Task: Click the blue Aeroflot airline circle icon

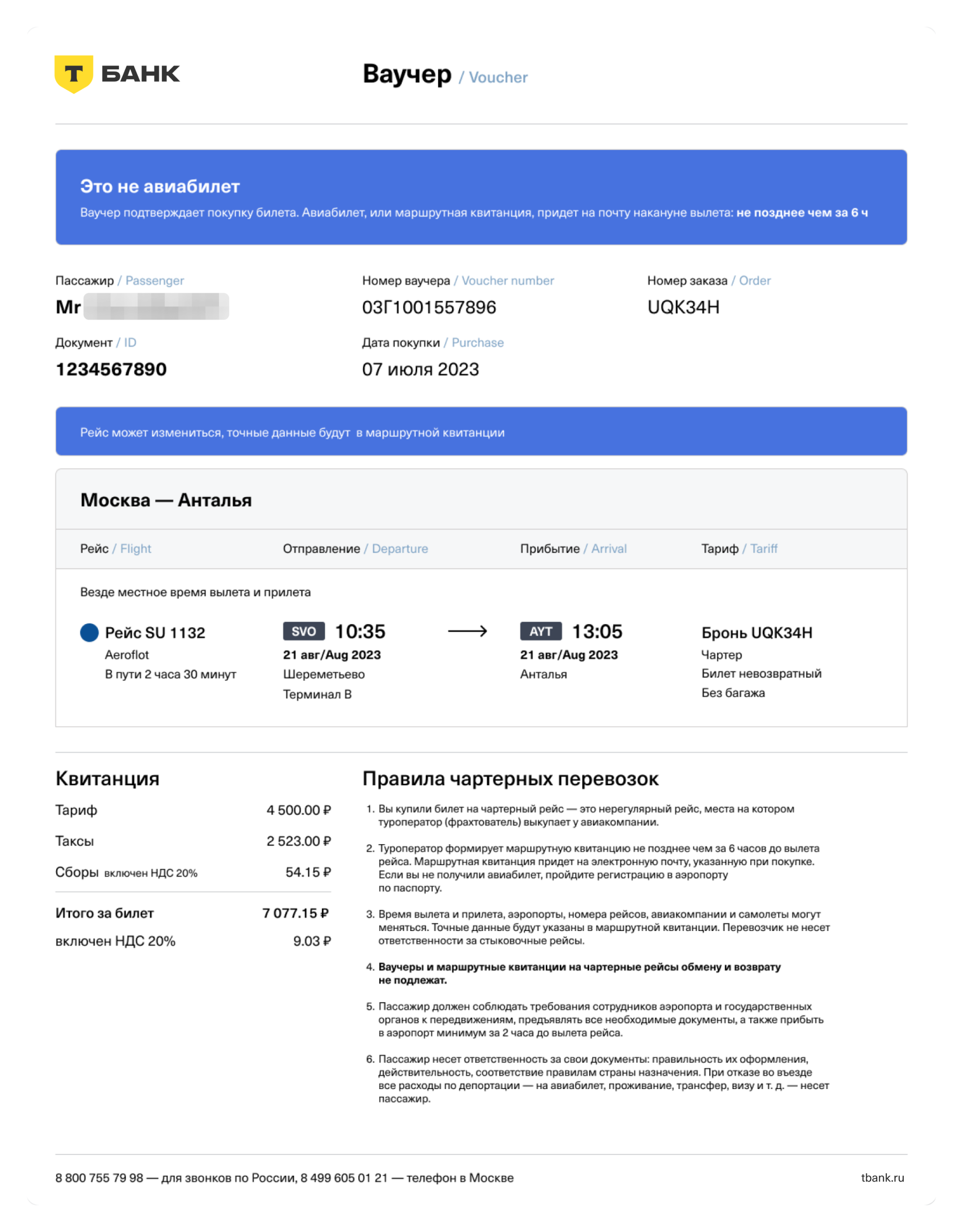Action: [89, 633]
